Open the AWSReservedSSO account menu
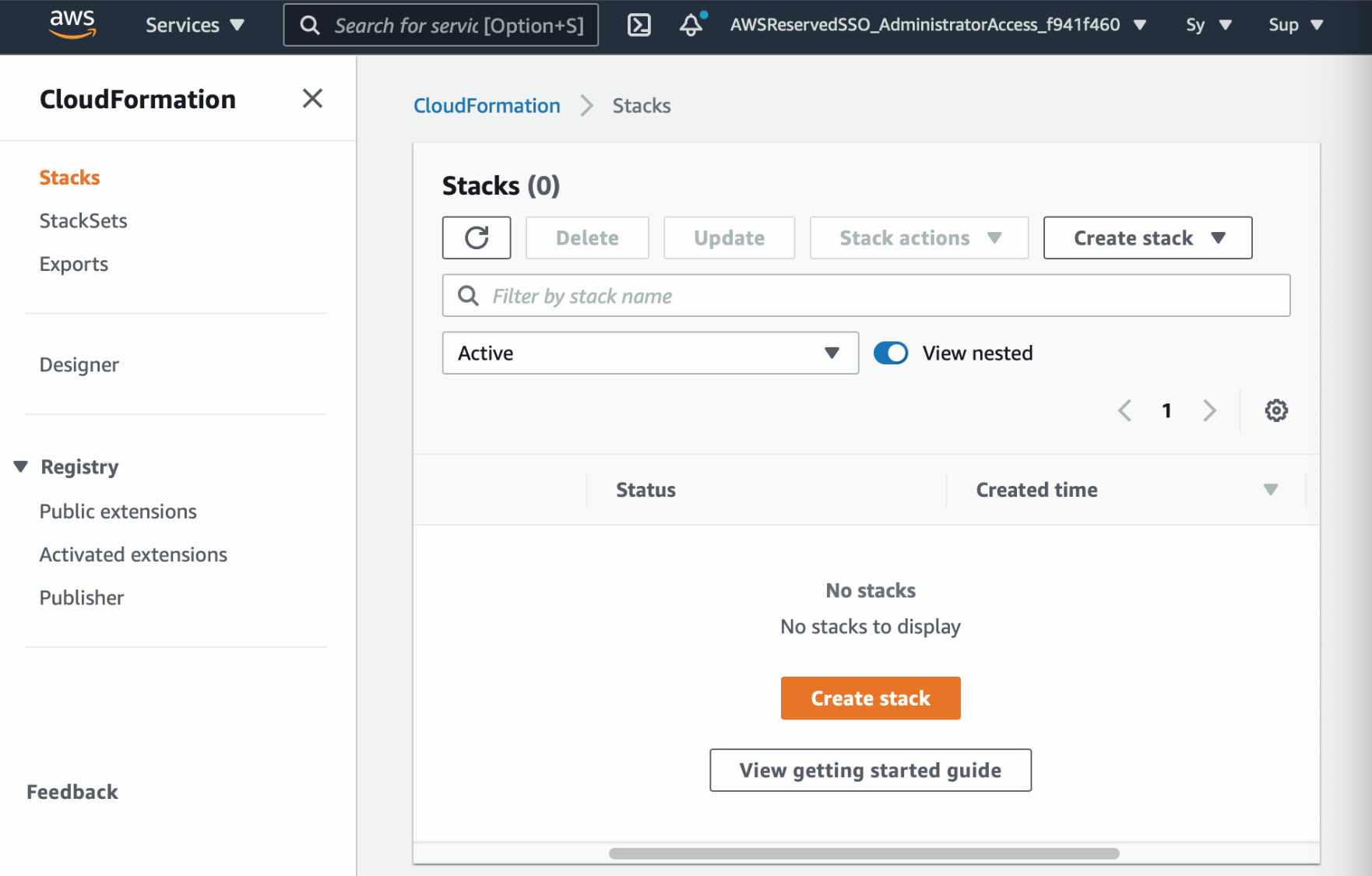This screenshot has height=876, width=1372. [938, 25]
